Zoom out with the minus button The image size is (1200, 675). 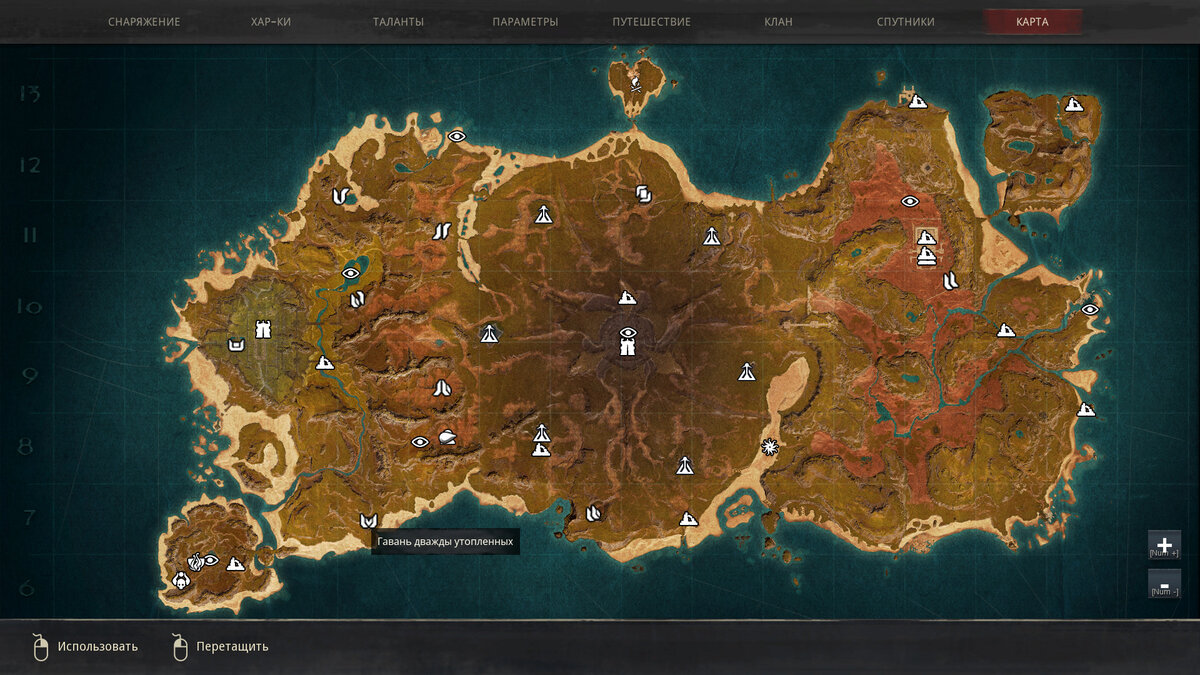pyautogui.click(x=1164, y=584)
